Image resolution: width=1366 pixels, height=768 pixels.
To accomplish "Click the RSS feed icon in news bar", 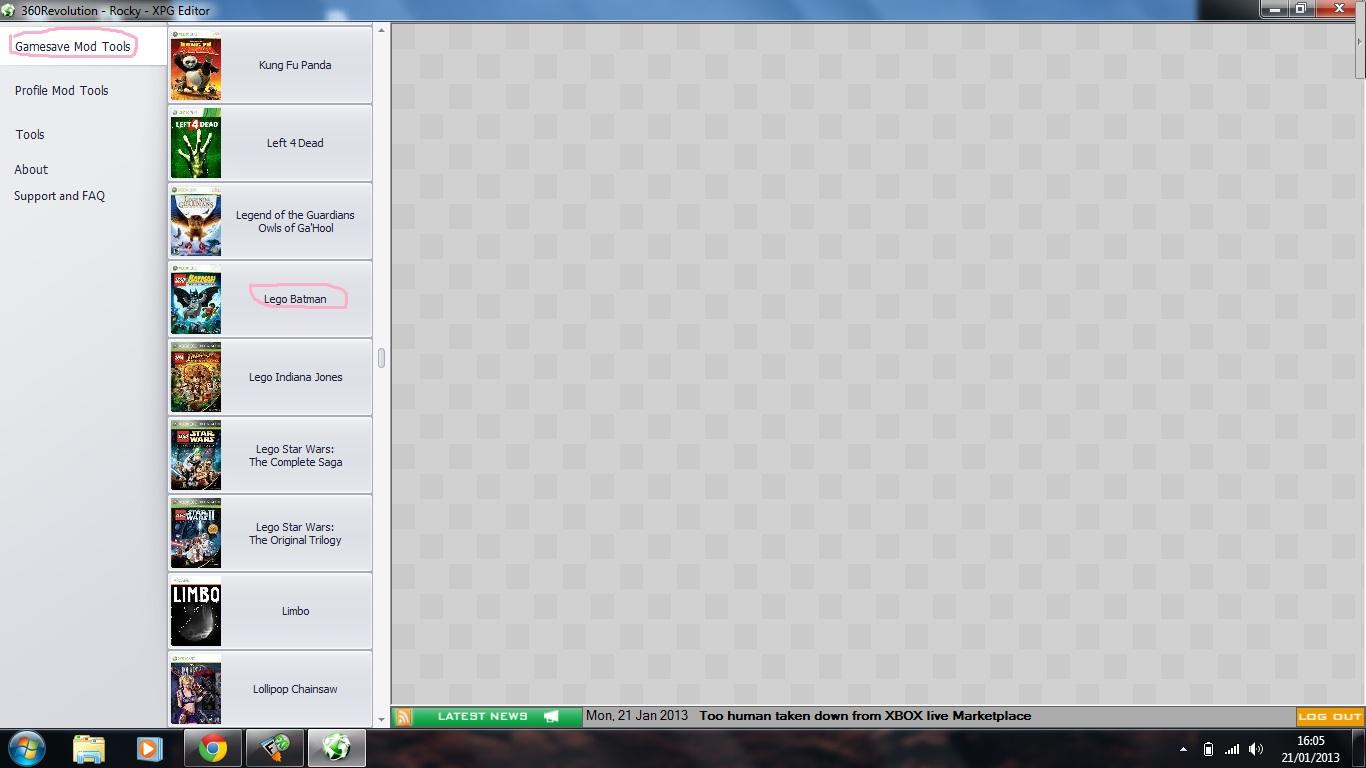I will (403, 716).
